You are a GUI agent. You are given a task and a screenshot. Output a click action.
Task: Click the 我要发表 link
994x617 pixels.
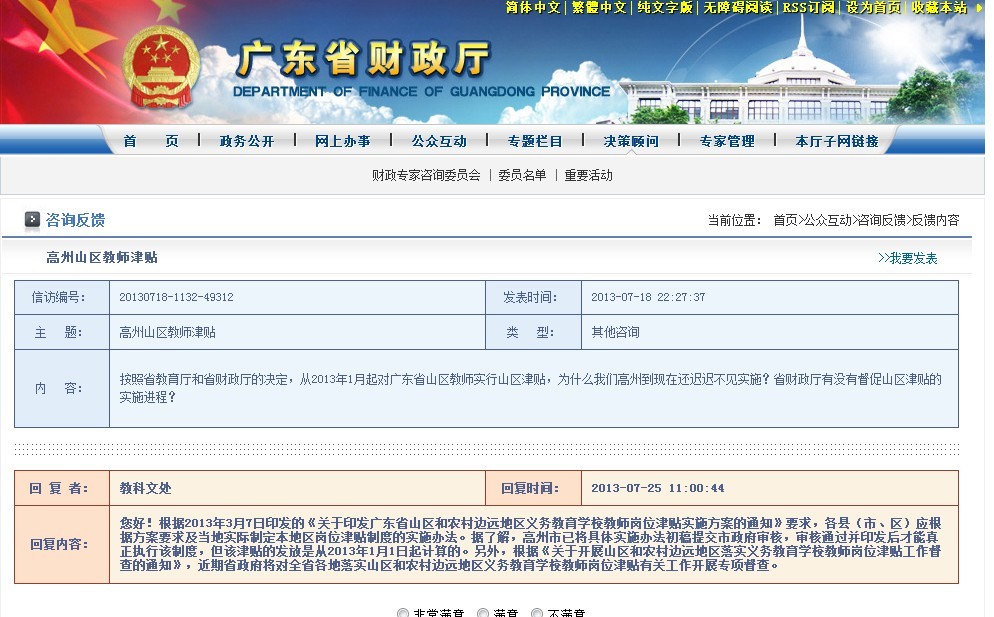pyautogui.click(x=908, y=258)
